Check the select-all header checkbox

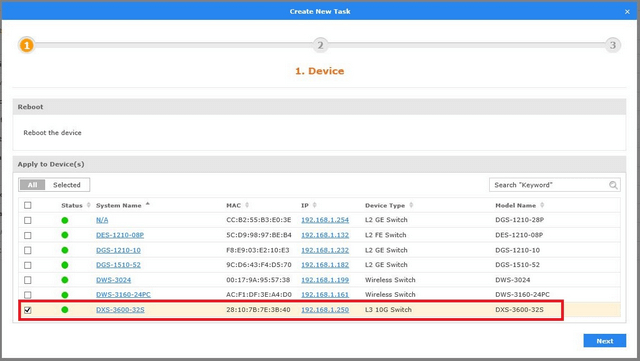click(28, 205)
